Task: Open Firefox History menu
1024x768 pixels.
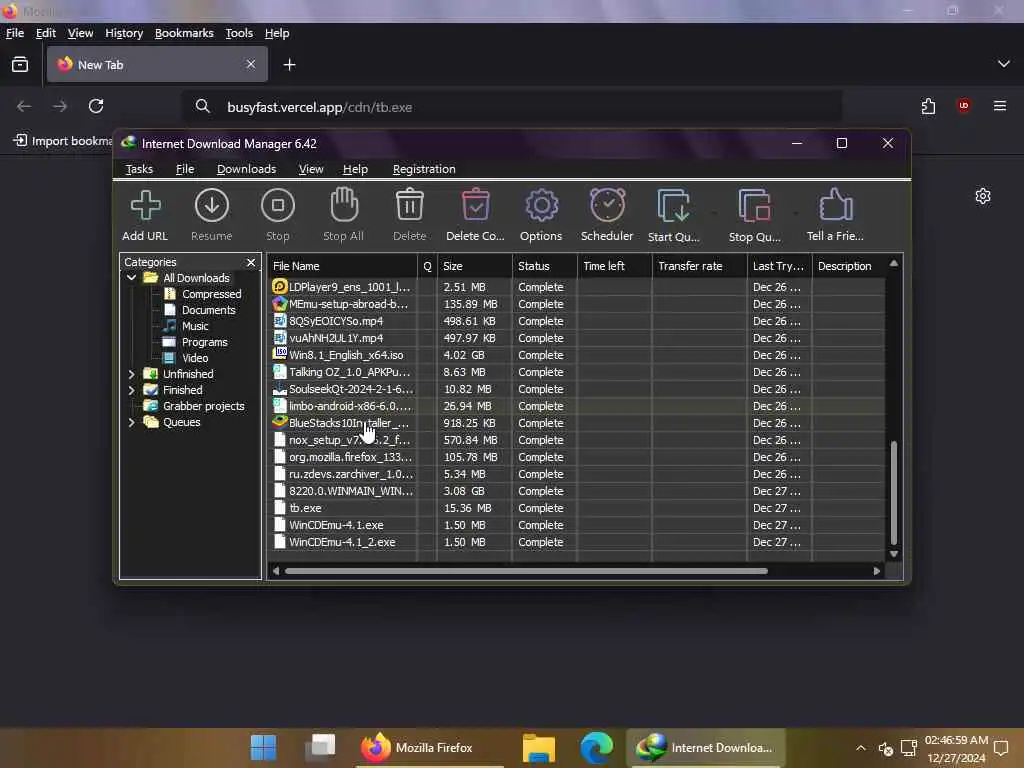Action: click(124, 33)
